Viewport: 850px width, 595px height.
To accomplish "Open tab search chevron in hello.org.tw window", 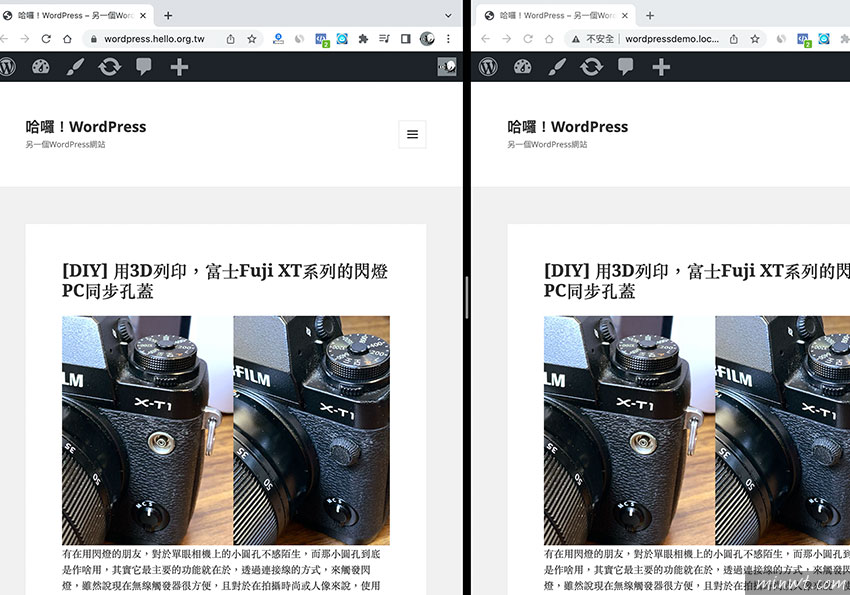I will [448, 16].
